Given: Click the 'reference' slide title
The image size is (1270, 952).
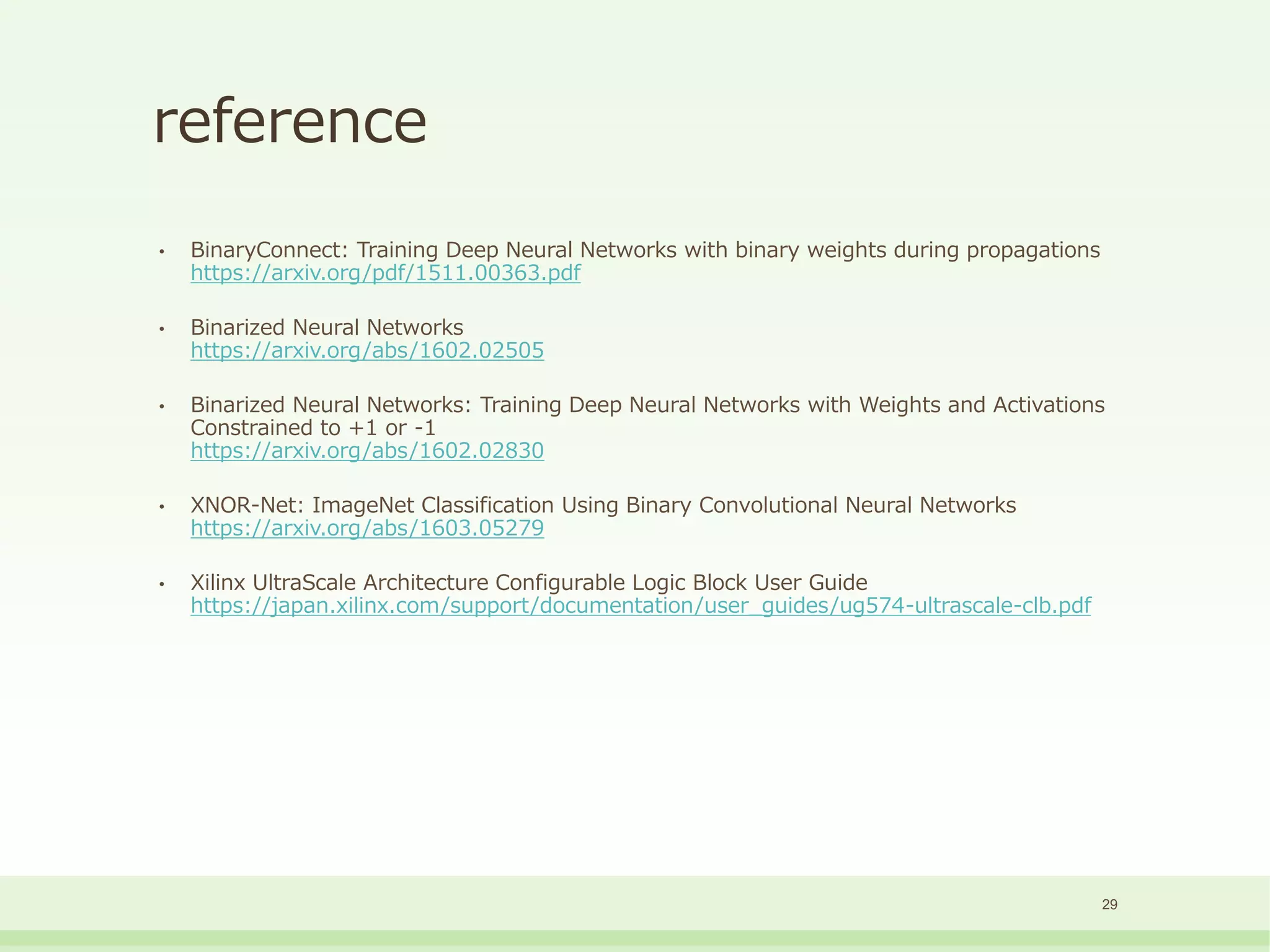Looking at the screenshot, I should (290, 121).
